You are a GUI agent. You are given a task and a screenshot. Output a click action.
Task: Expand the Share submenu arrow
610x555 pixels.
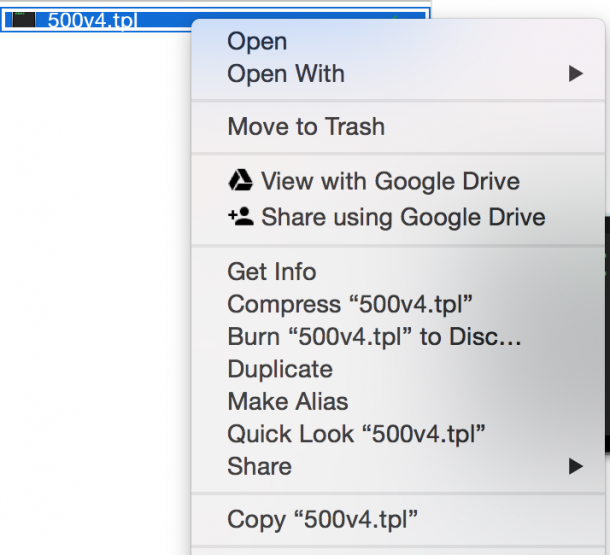click(x=575, y=466)
